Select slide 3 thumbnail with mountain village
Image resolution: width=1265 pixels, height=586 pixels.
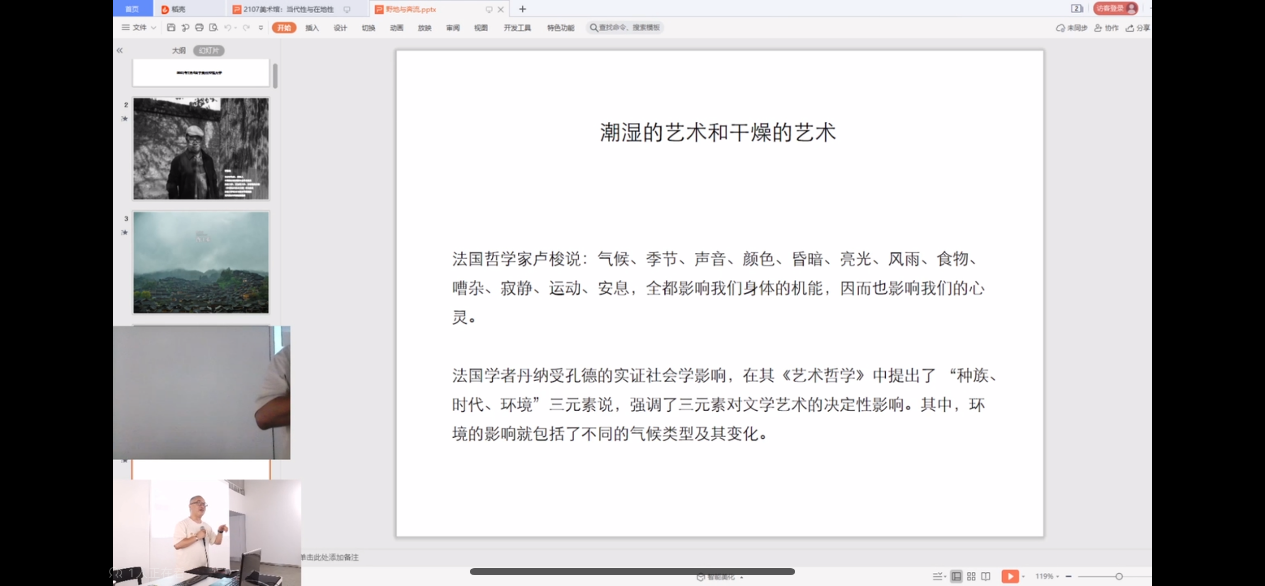[x=201, y=262]
